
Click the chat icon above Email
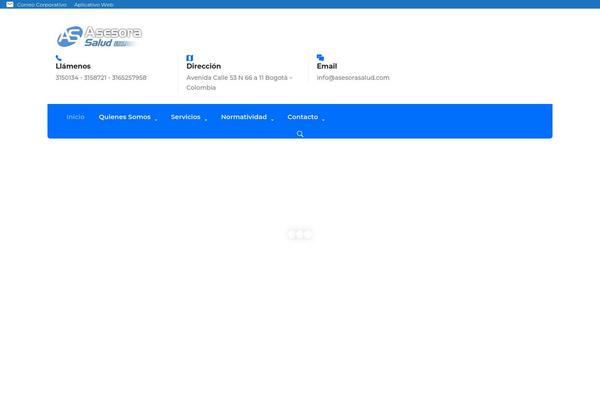tap(320, 57)
